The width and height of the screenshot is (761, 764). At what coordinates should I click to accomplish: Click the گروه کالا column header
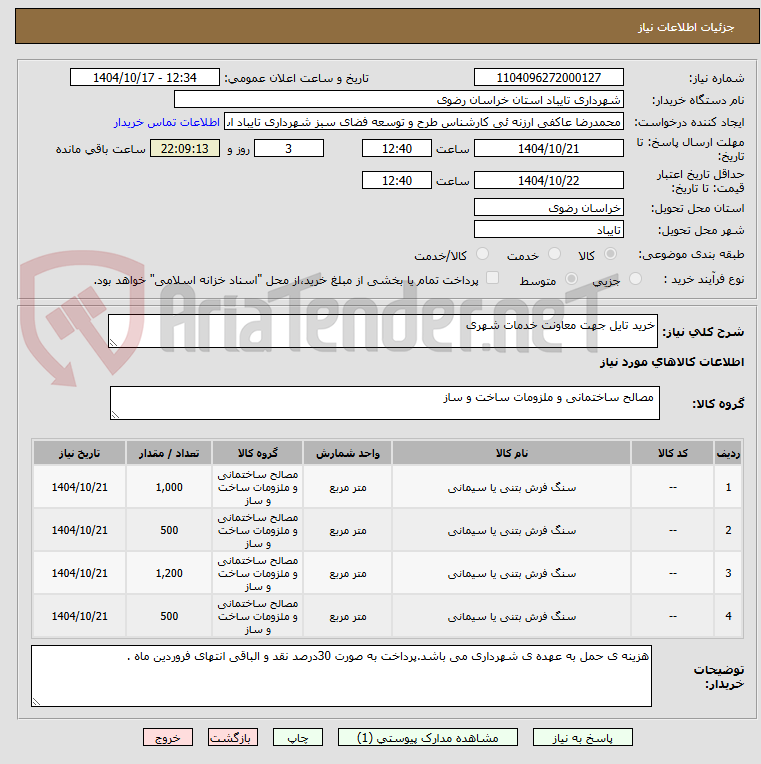click(257, 453)
